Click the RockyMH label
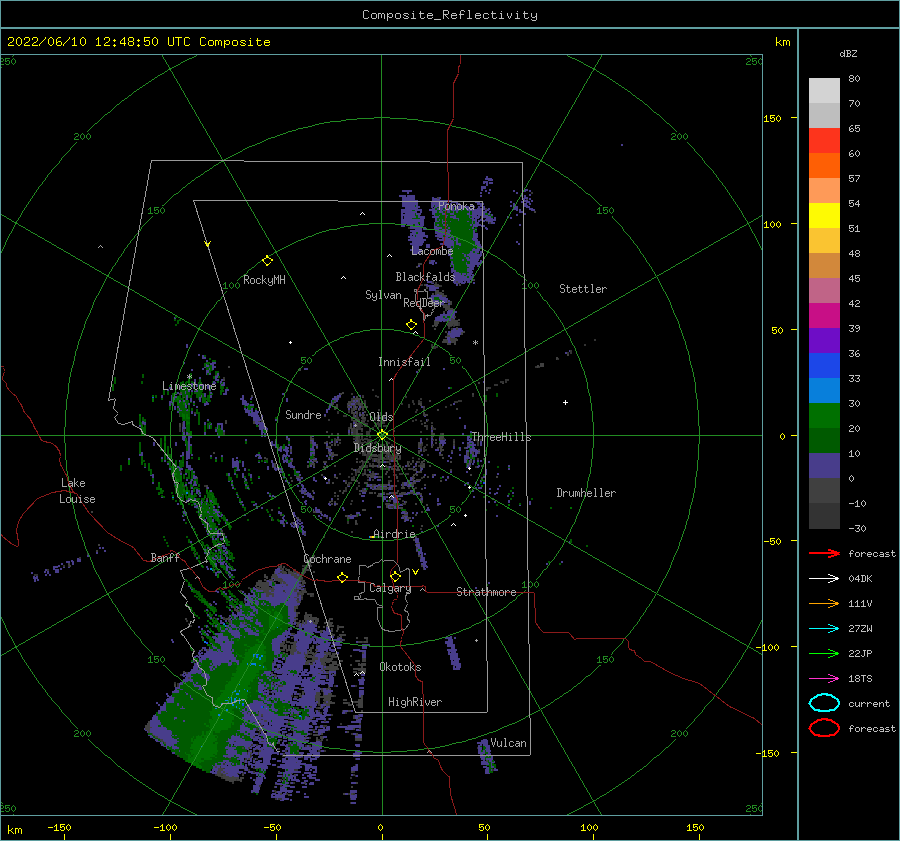This screenshot has height=841, width=900. 264,280
